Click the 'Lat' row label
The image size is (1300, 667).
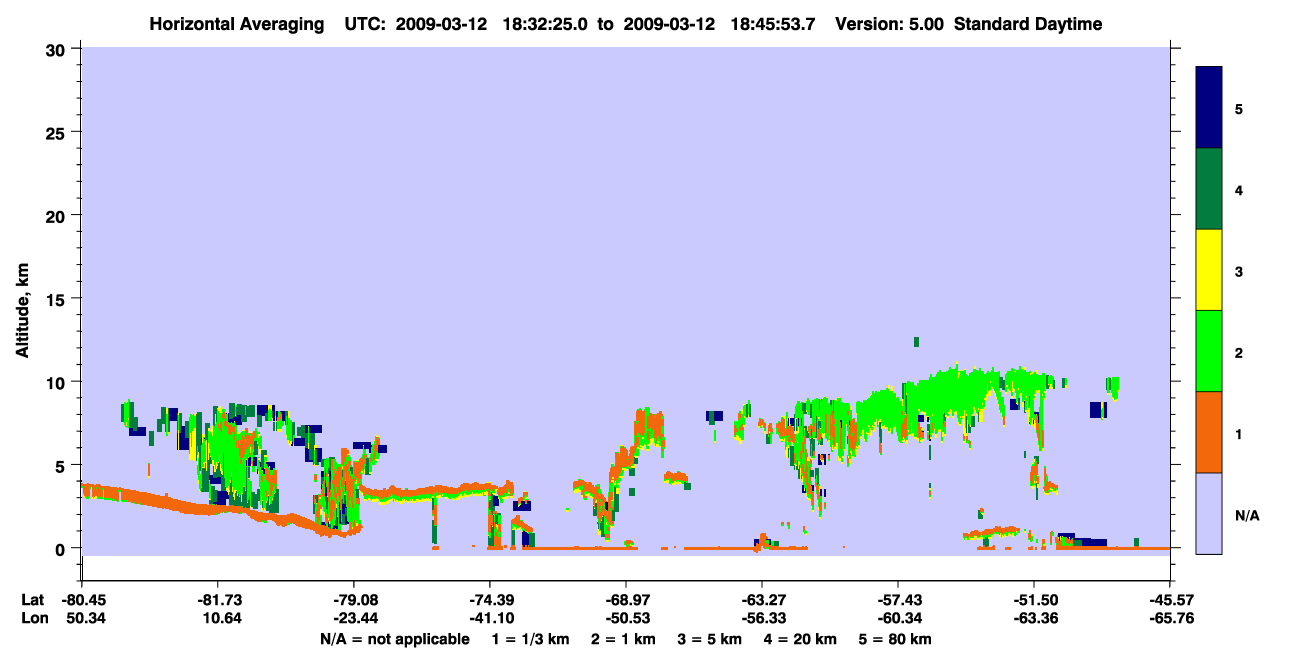pos(32,599)
